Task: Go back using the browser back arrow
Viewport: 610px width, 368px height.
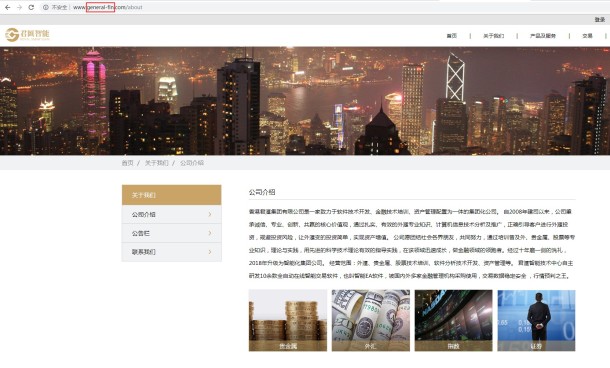Action: point(7,7)
